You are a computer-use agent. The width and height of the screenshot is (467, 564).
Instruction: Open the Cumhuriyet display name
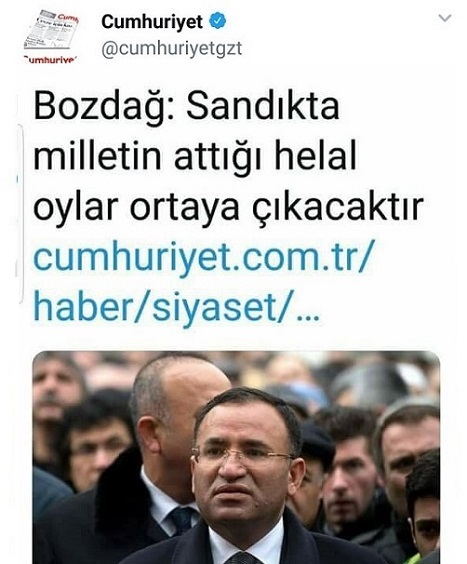click(x=151, y=22)
